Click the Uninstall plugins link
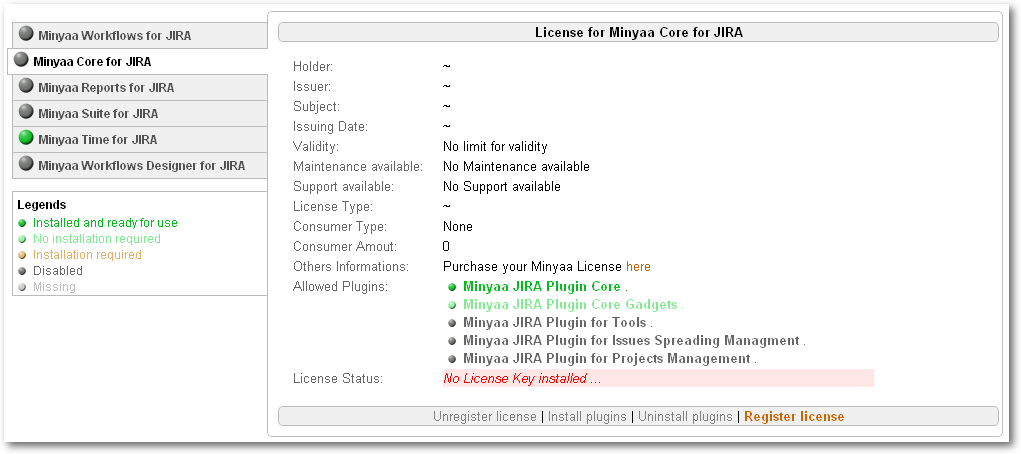 685,416
